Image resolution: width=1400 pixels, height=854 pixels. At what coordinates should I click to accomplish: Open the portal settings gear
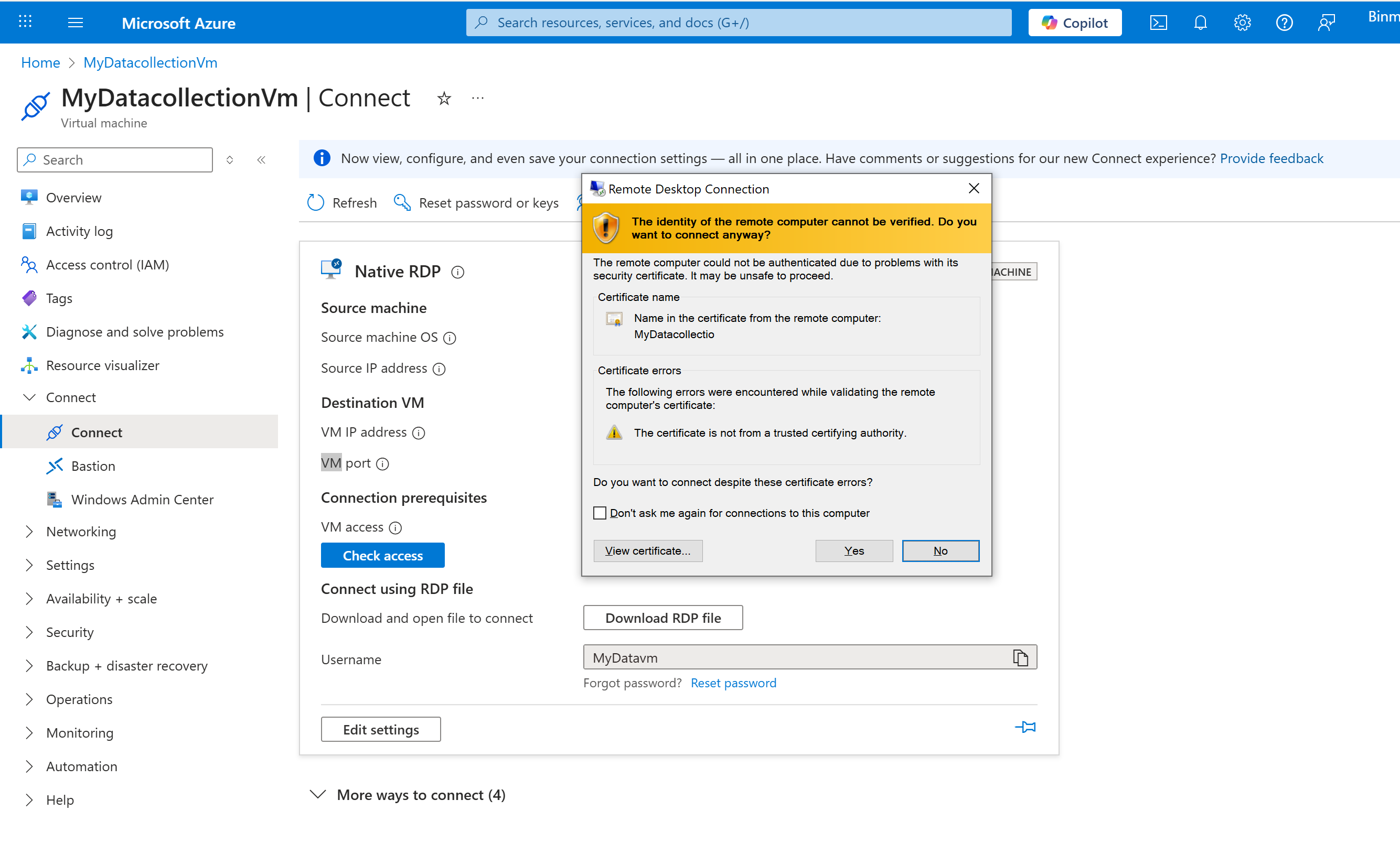tap(1242, 23)
